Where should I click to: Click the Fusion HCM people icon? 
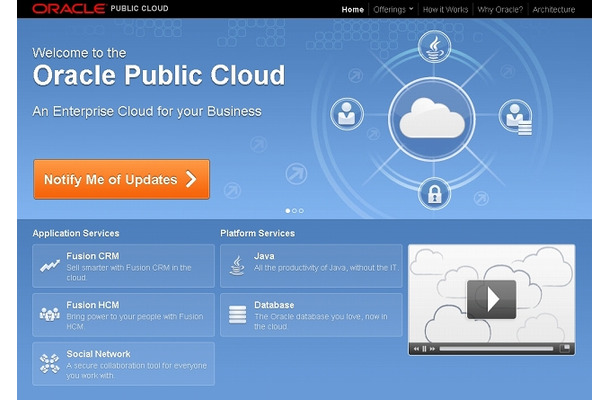point(50,314)
